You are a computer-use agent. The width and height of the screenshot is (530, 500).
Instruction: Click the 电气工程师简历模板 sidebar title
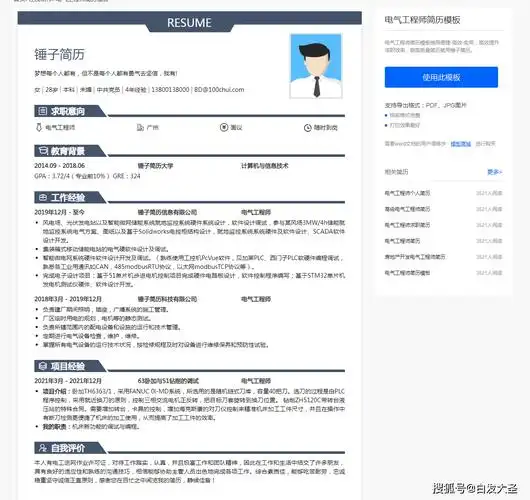tap(423, 20)
